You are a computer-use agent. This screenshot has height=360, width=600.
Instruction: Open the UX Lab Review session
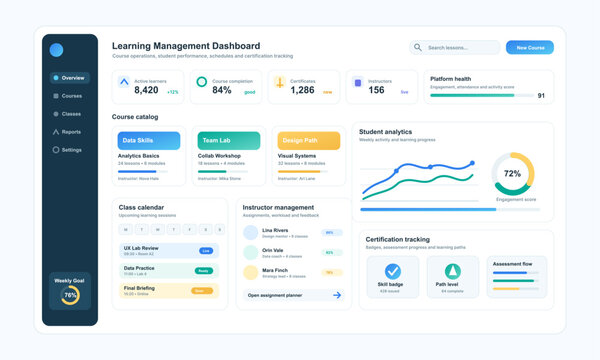point(169,251)
